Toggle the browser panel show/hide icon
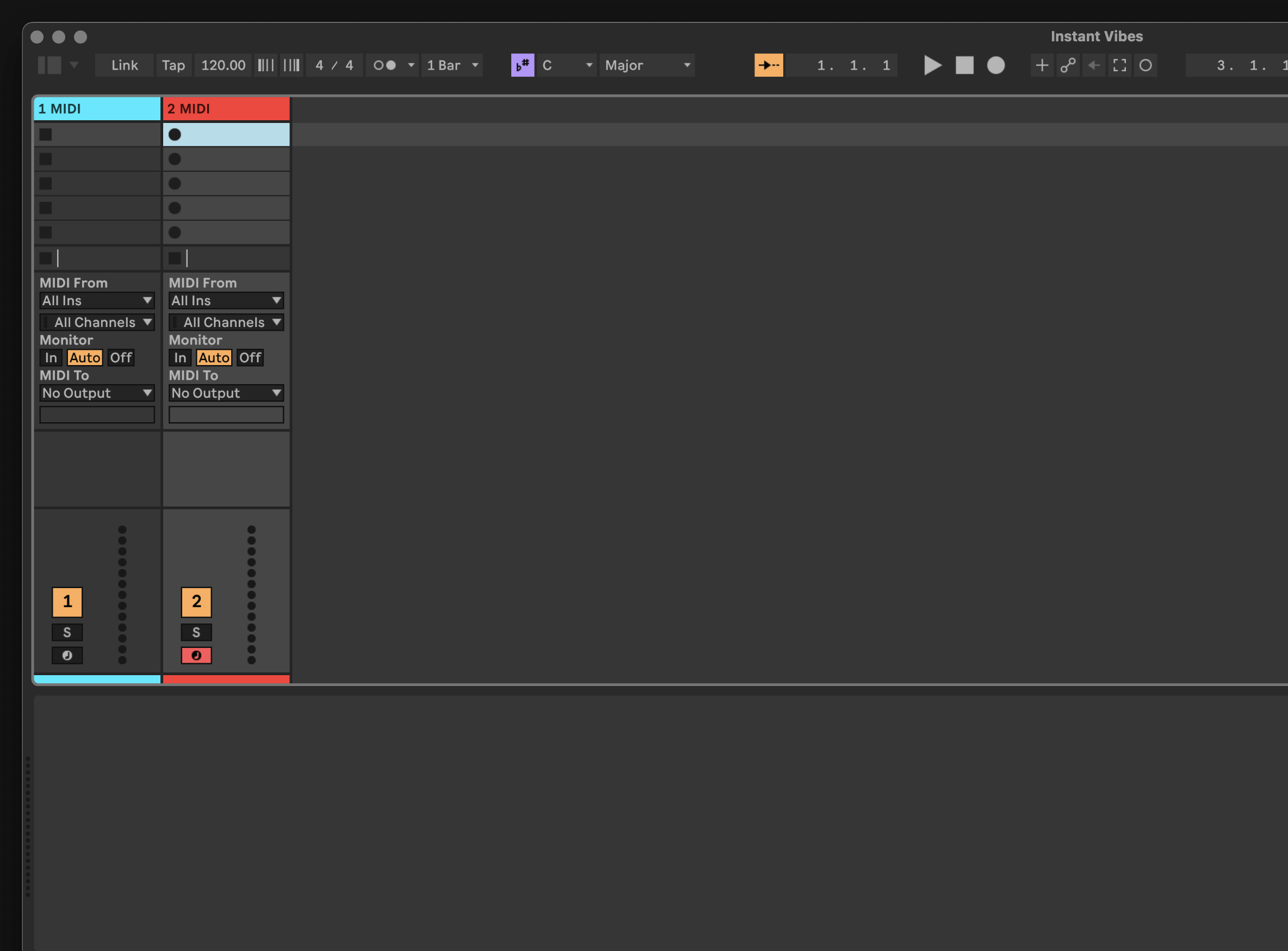Screen dimensions: 1288x951 click(x=49, y=65)
